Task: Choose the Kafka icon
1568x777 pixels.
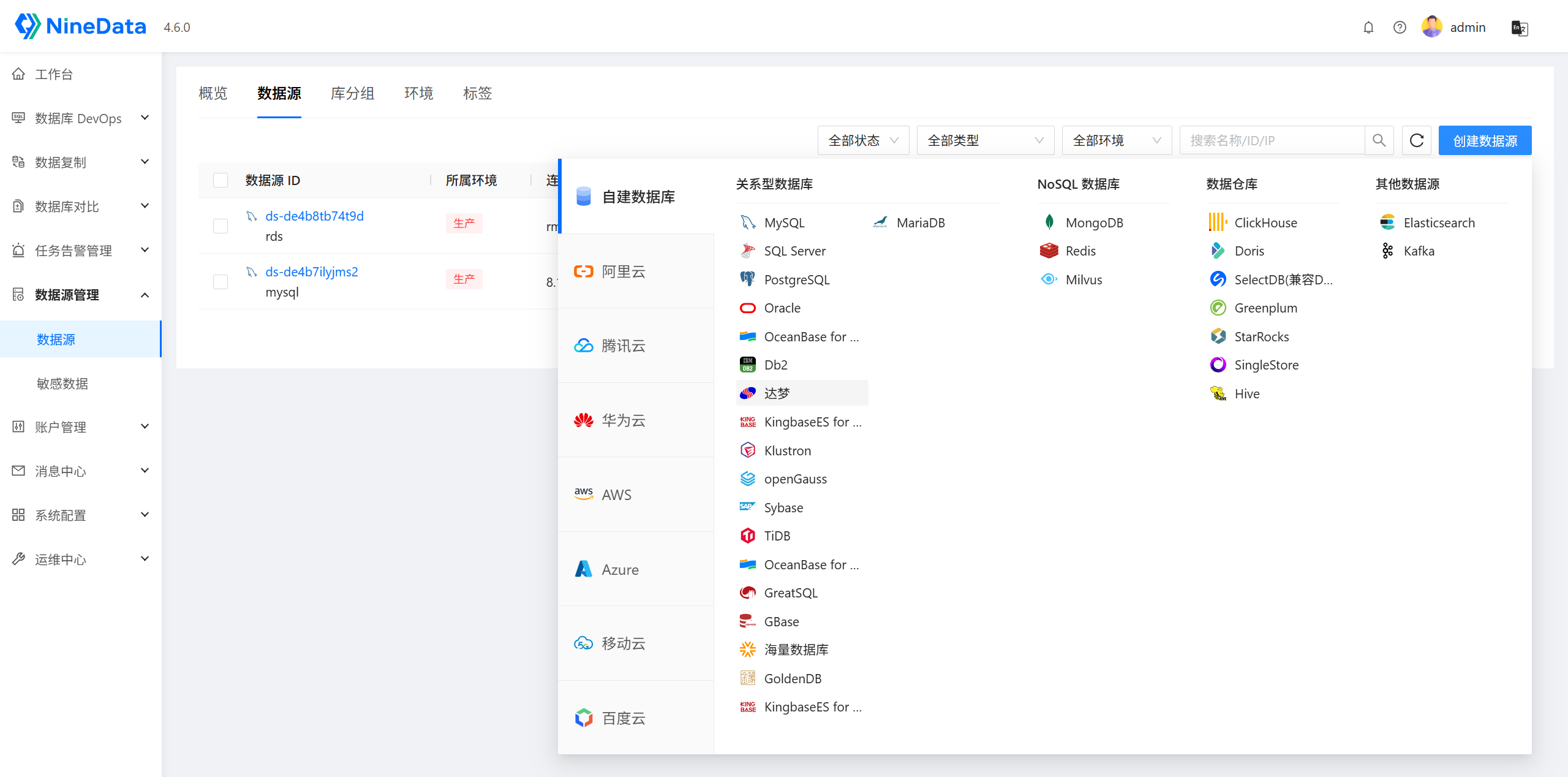Action: point(1387,251)
